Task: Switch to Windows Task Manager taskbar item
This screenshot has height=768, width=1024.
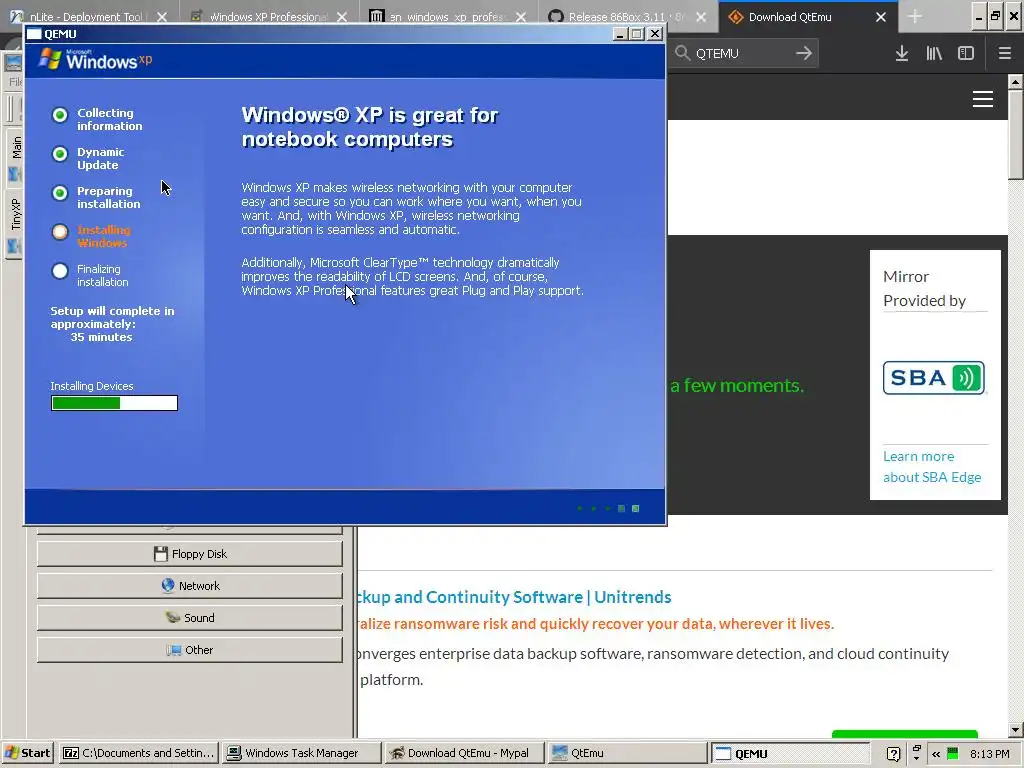Action: pos(301,753)
